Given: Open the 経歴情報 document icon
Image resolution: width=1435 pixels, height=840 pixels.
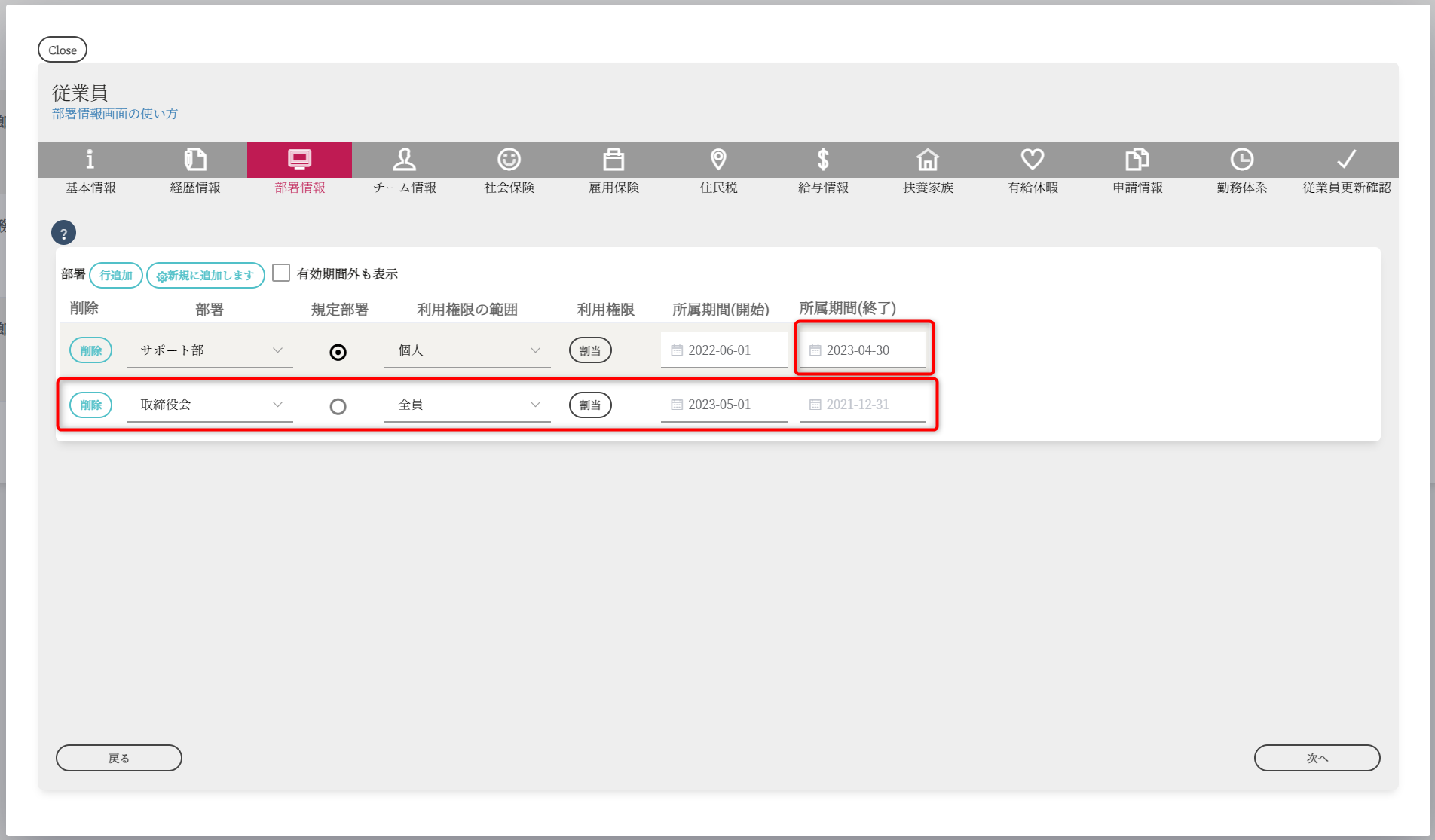Looking at the screenshot, I should pyautogui.click(x=195, y=160).
